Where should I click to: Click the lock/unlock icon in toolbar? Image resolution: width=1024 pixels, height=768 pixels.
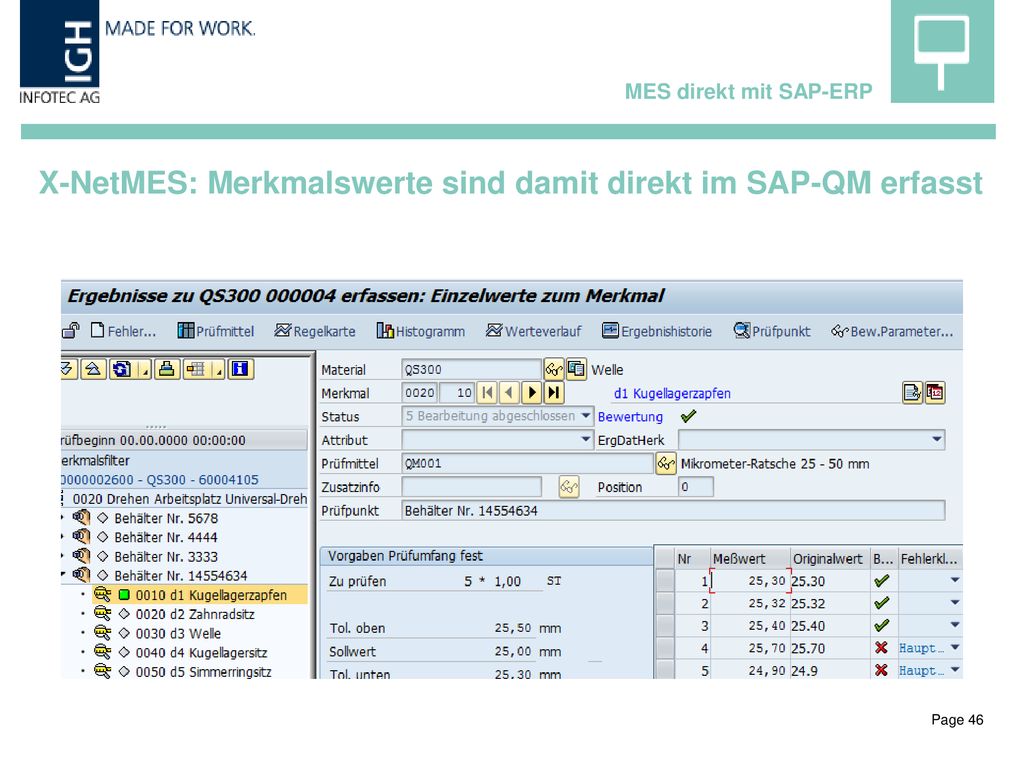70,331
